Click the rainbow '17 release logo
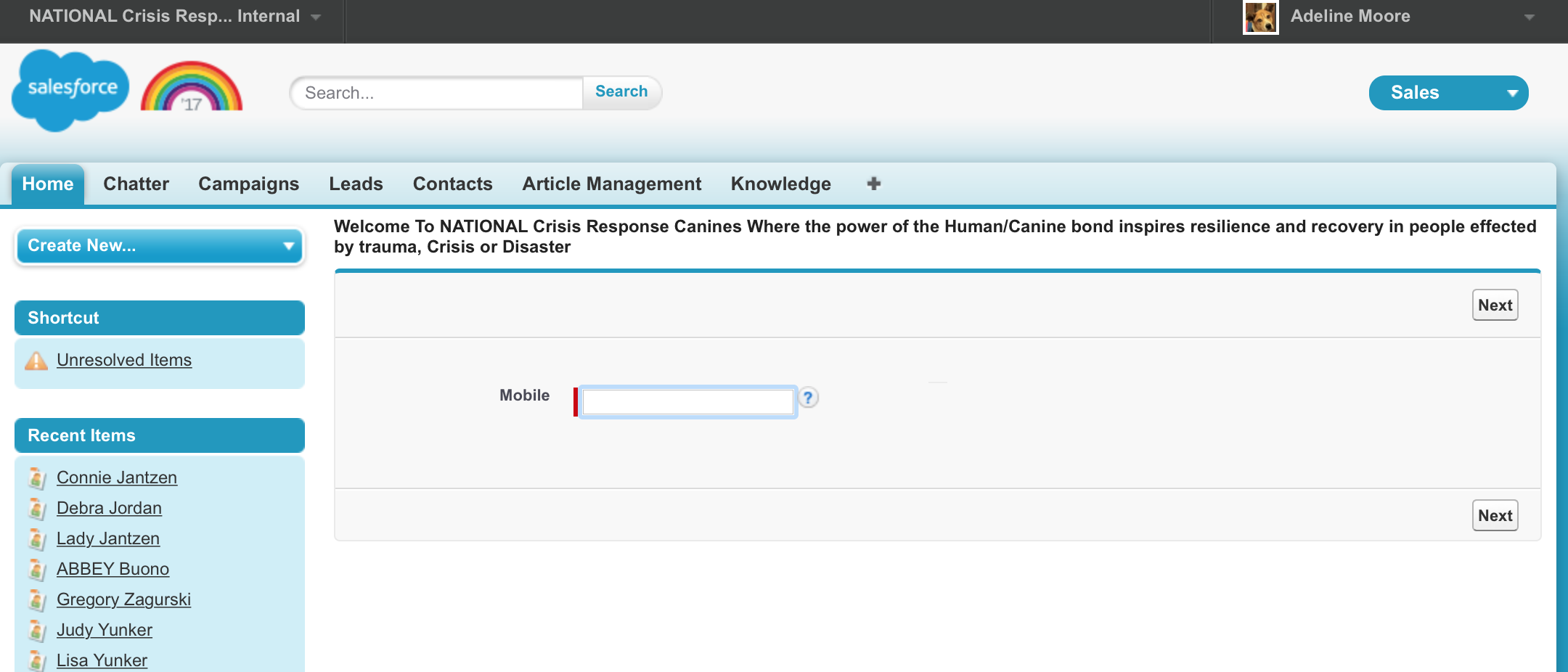Viewport: 1568px width, 672px height. (x=192, y=89)
